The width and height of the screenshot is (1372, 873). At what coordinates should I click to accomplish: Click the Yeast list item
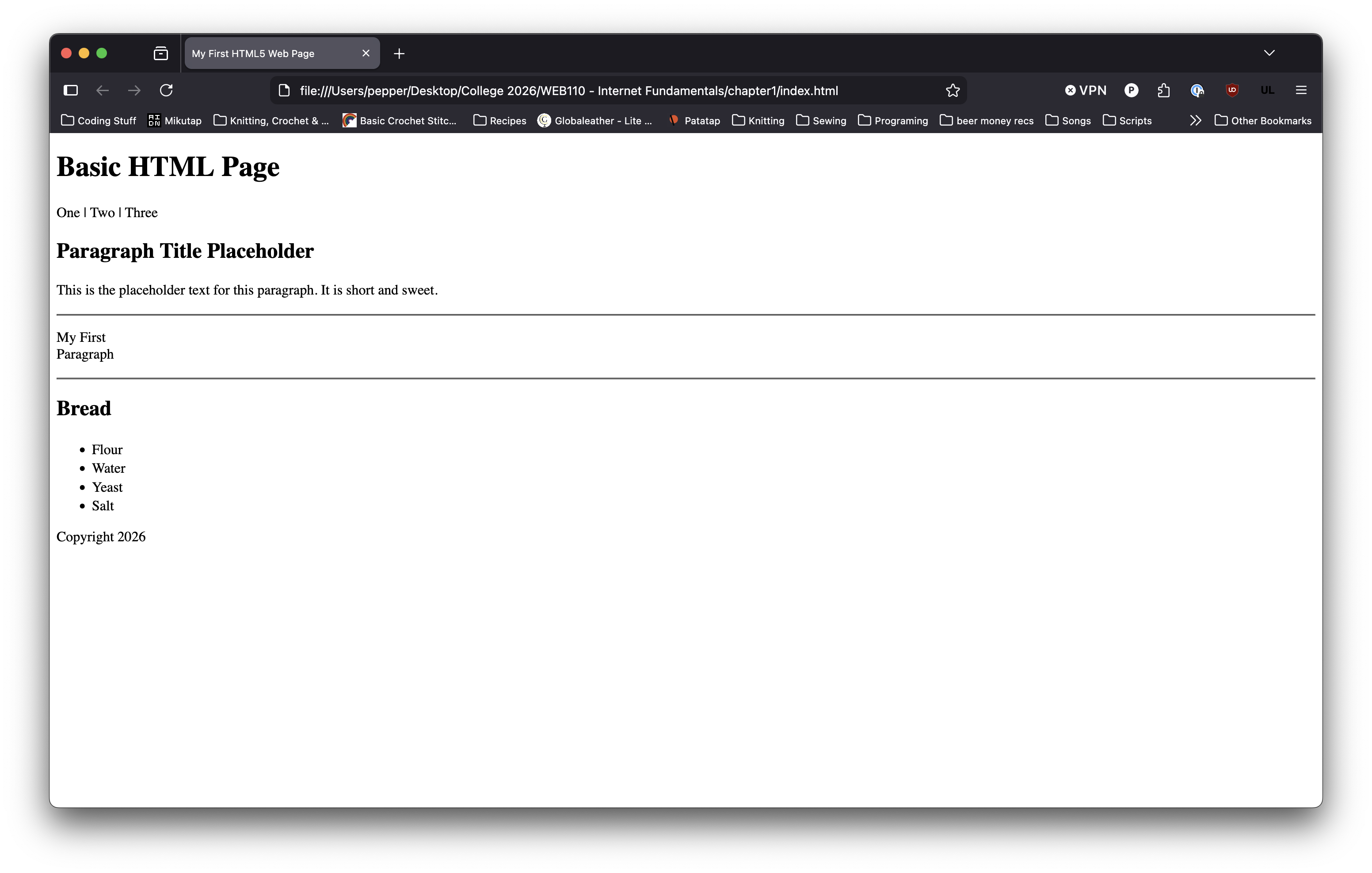[x=107, y=487]
